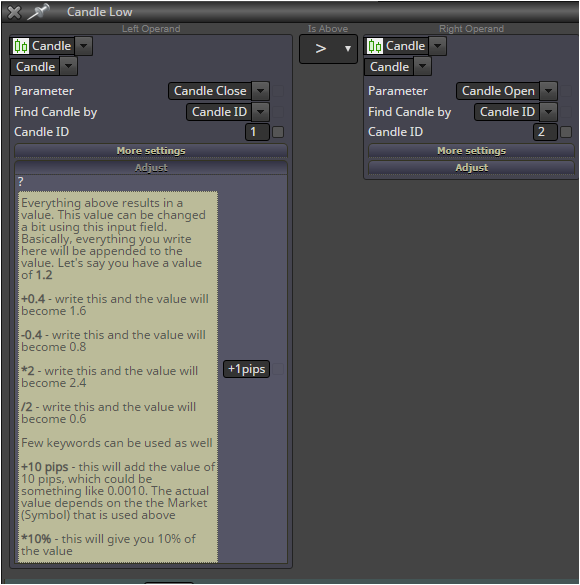Toggle checkbox next to +1pips field
Viewport: 580px width, 585px height.
point(278,369)
